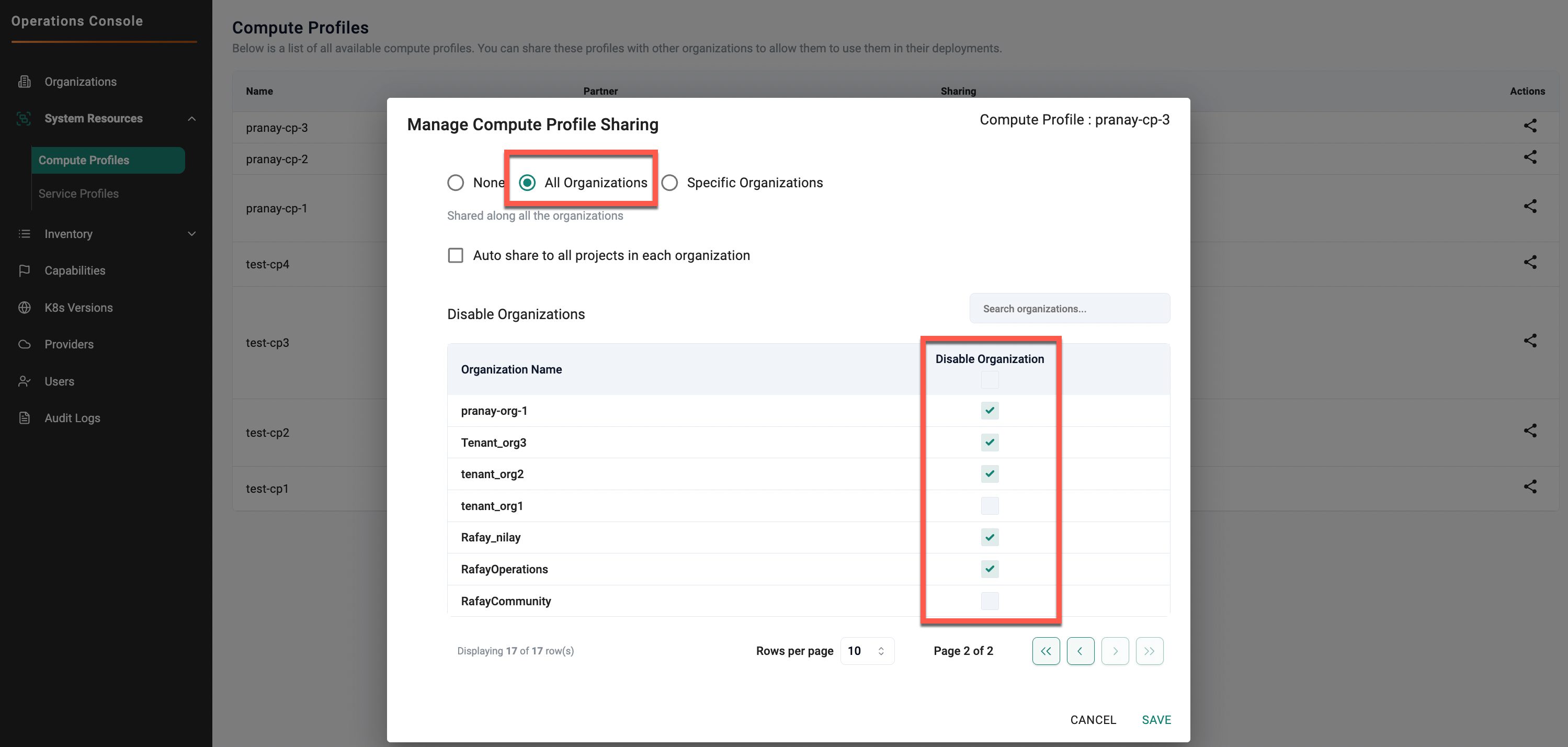This screenshot has width=1568, height=747.
Task: Select Specific Organizations radio option
Action: [669, 183]
